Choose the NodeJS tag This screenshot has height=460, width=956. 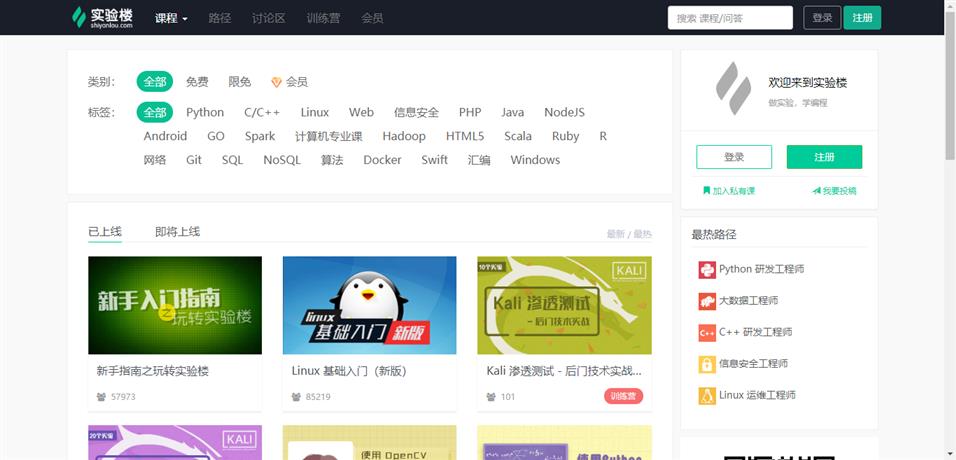tap(565, 112)
